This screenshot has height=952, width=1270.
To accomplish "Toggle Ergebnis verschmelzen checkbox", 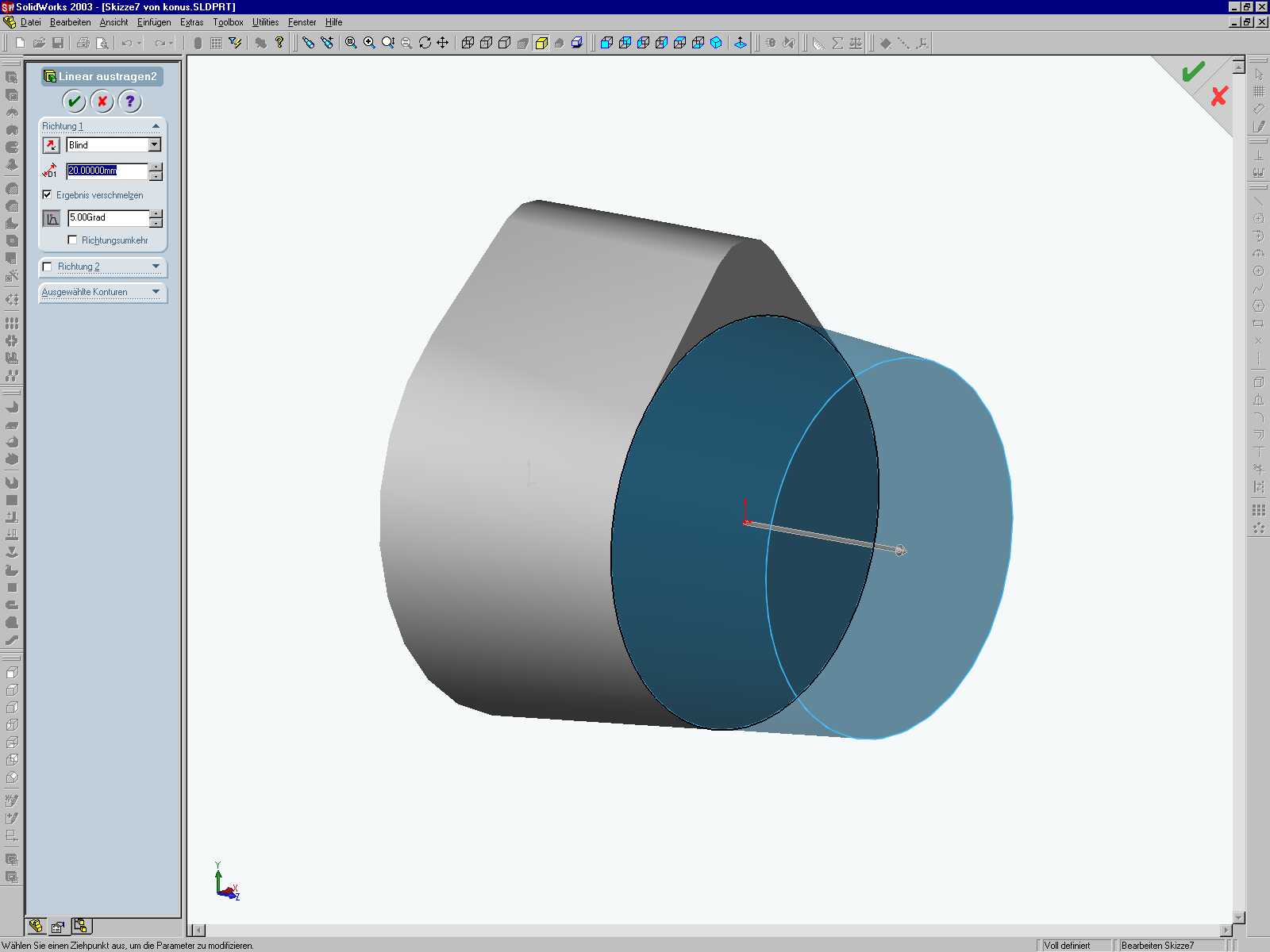I will click(x=47, y=194).
